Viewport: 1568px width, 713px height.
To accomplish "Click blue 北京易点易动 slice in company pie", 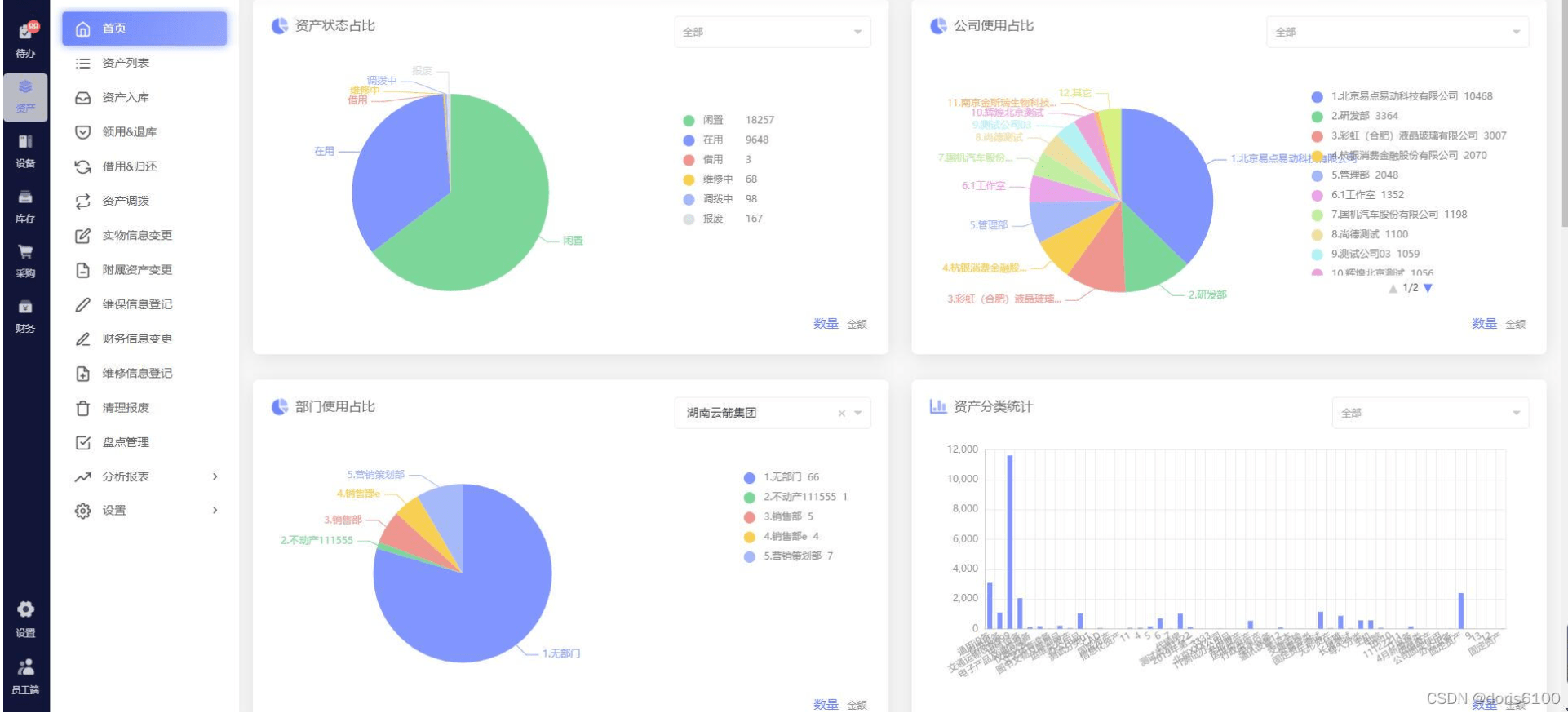I will coord(1167,188).
